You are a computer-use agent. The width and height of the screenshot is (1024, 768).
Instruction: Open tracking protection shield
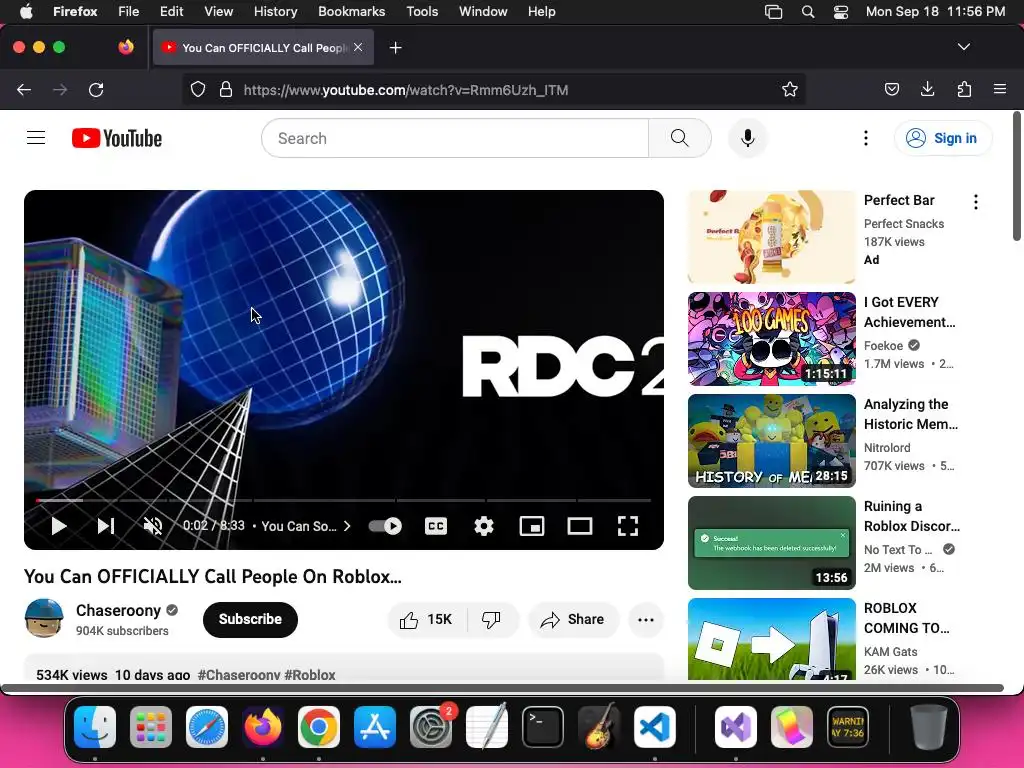[198, 89]
